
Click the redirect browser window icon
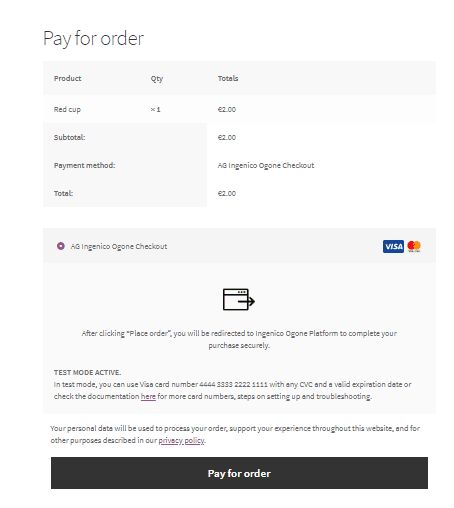point(239,299)
